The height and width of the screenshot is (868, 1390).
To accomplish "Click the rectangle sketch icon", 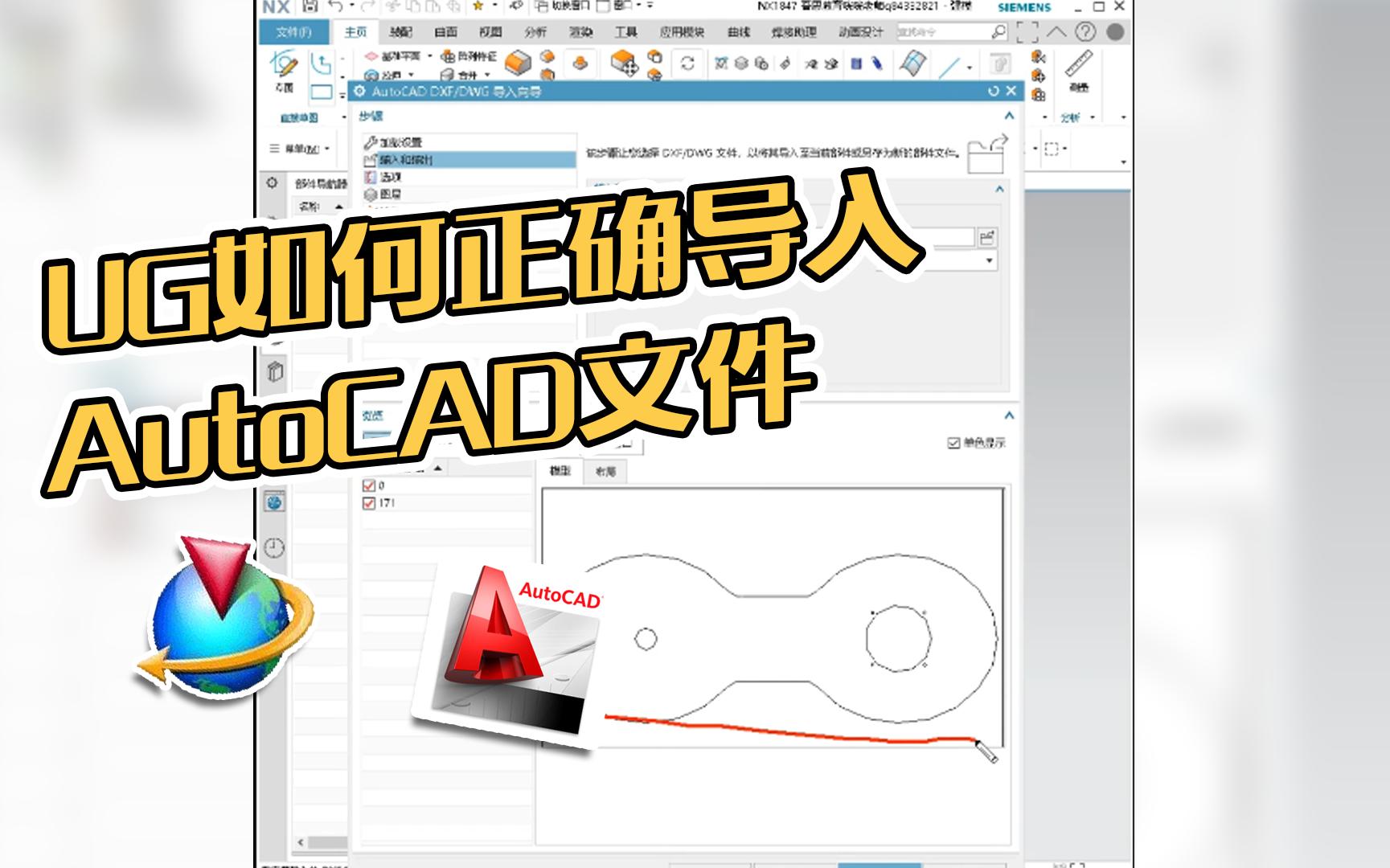I will tap(322, 92).
